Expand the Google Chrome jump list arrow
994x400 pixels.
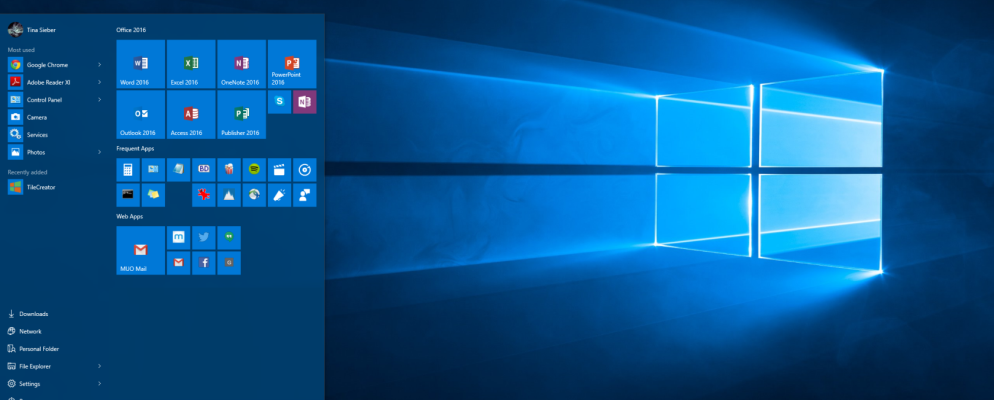coord(100,65)
